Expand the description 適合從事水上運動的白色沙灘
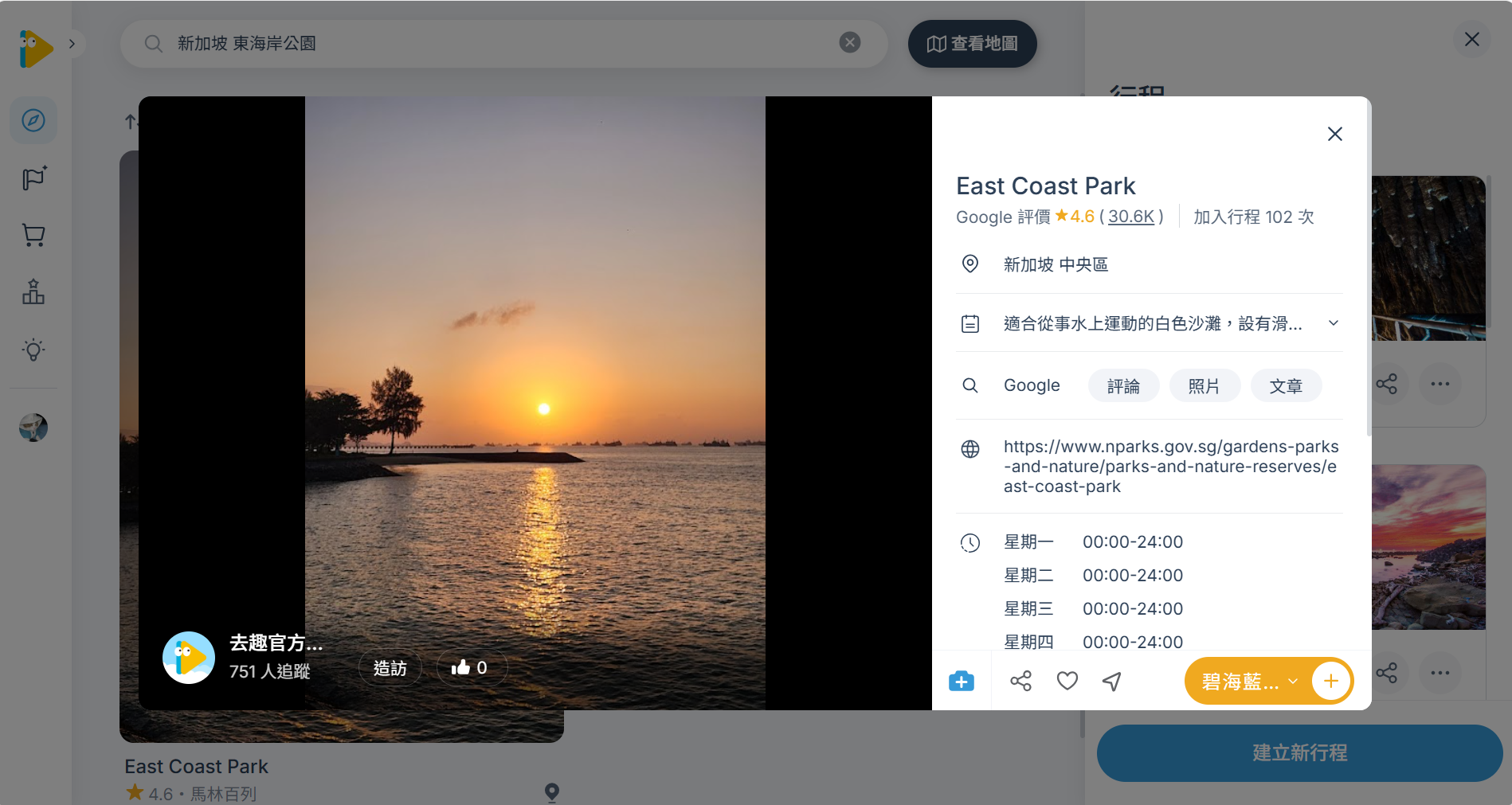This screenshot has width=1512, height=805. [1334, 323]
